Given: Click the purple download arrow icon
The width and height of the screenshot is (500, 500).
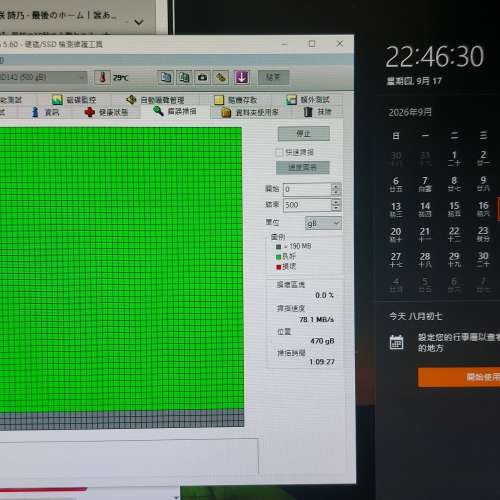Looking at the screenshot, I should click(241, 77).
